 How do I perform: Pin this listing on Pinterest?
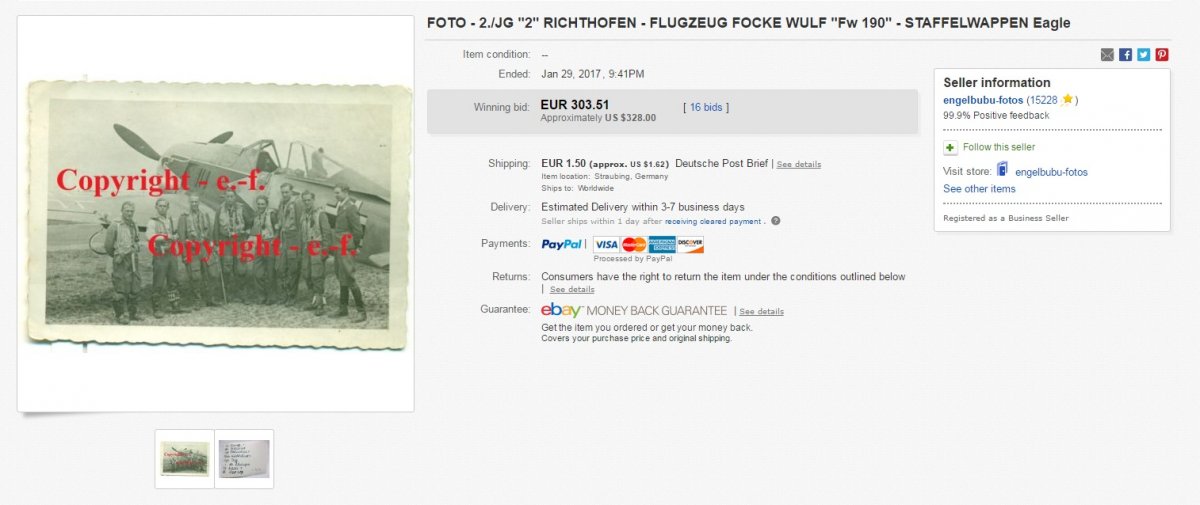pos(1161,55)
